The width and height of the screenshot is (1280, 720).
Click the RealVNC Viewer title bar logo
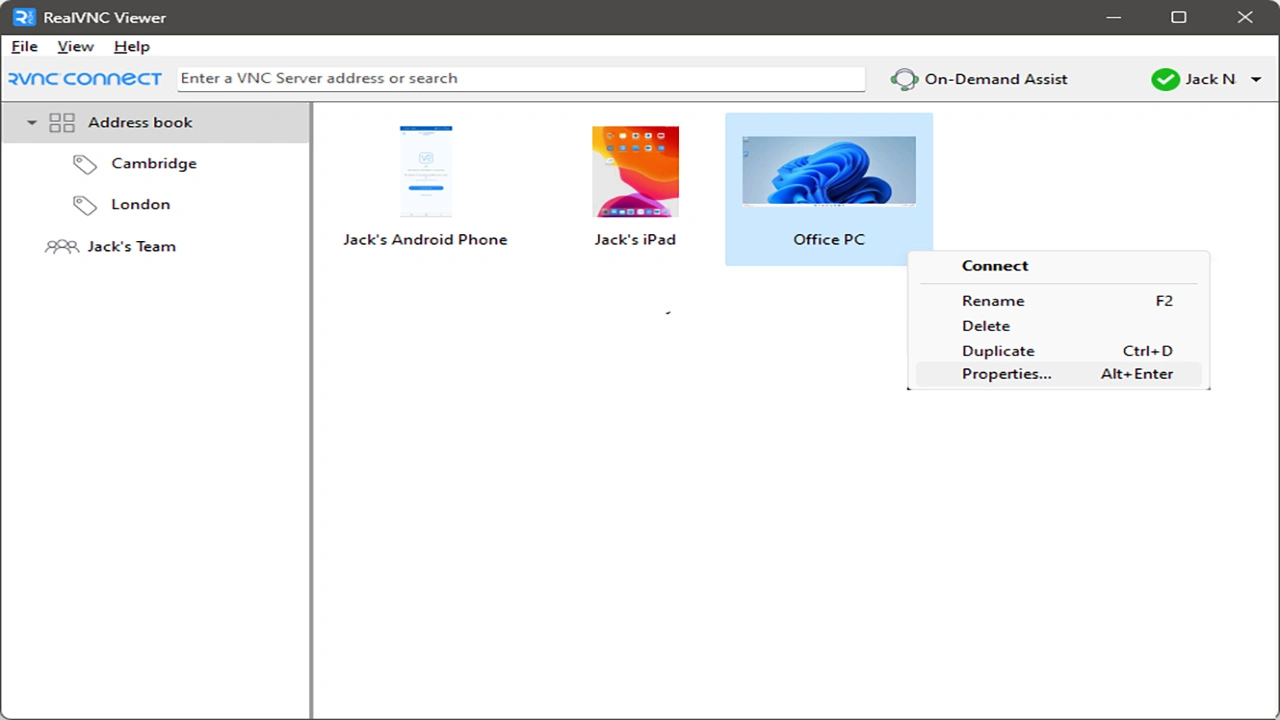pos(24,17)
